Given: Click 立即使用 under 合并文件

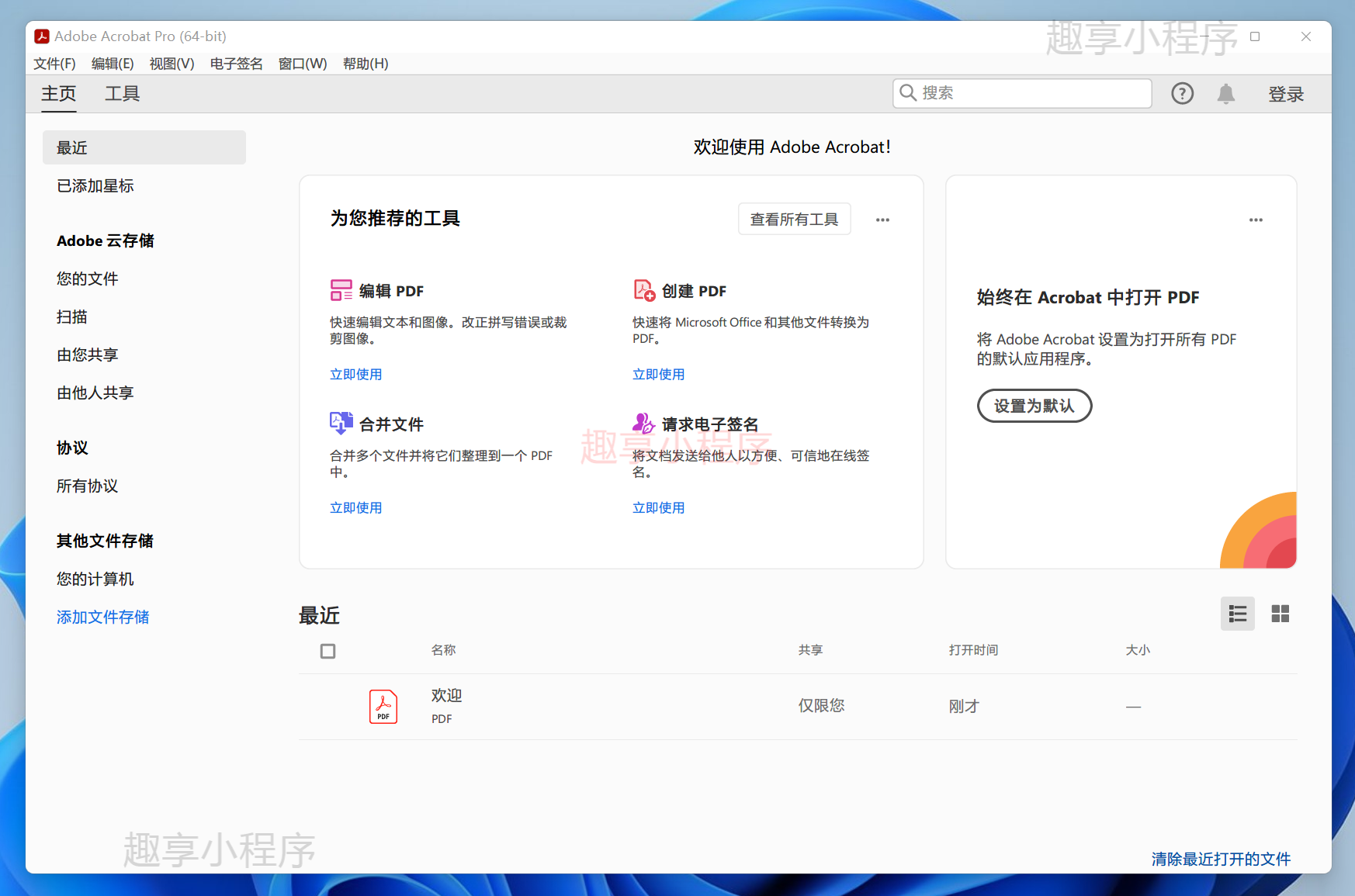Looking at the screenshot, I should (x=356, y=508).
